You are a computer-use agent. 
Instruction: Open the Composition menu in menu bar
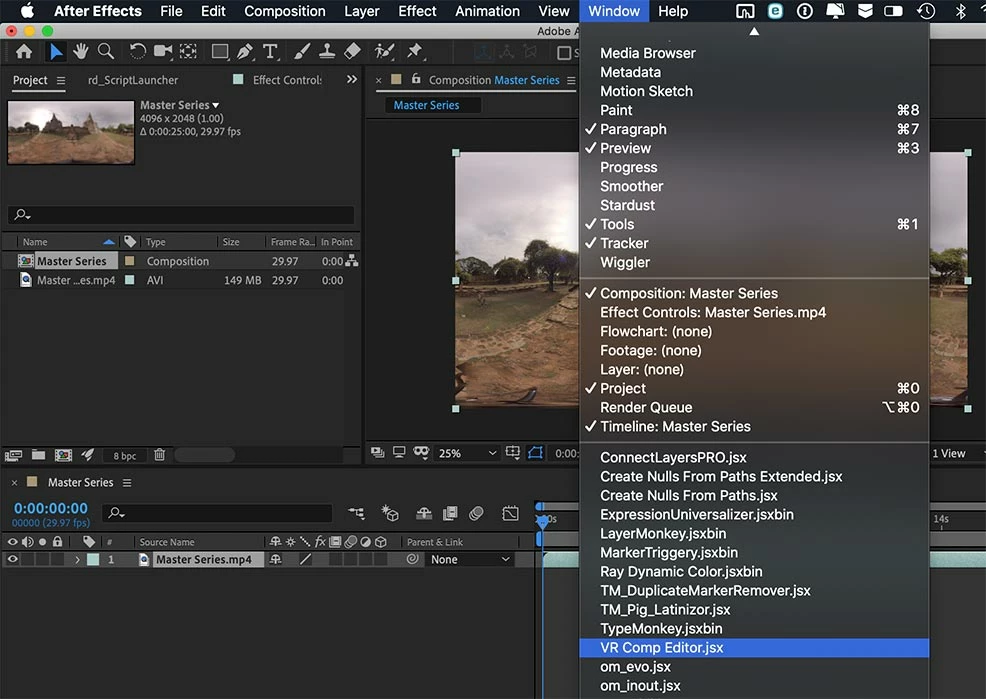285,11
